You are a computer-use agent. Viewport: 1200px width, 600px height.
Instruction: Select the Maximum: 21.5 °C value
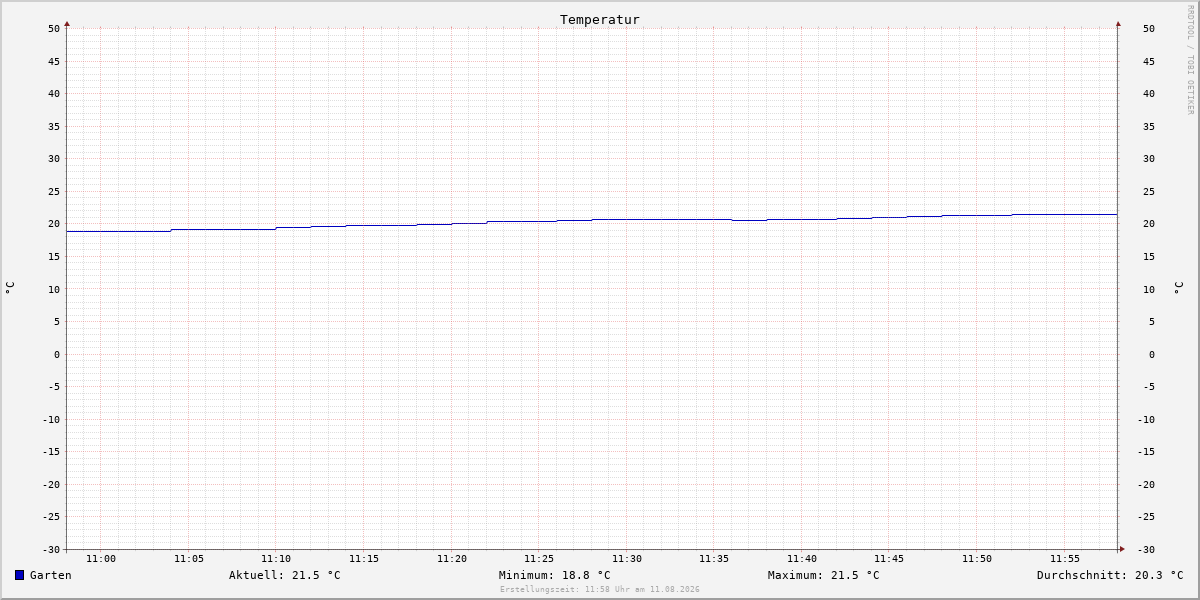(824, 575)
